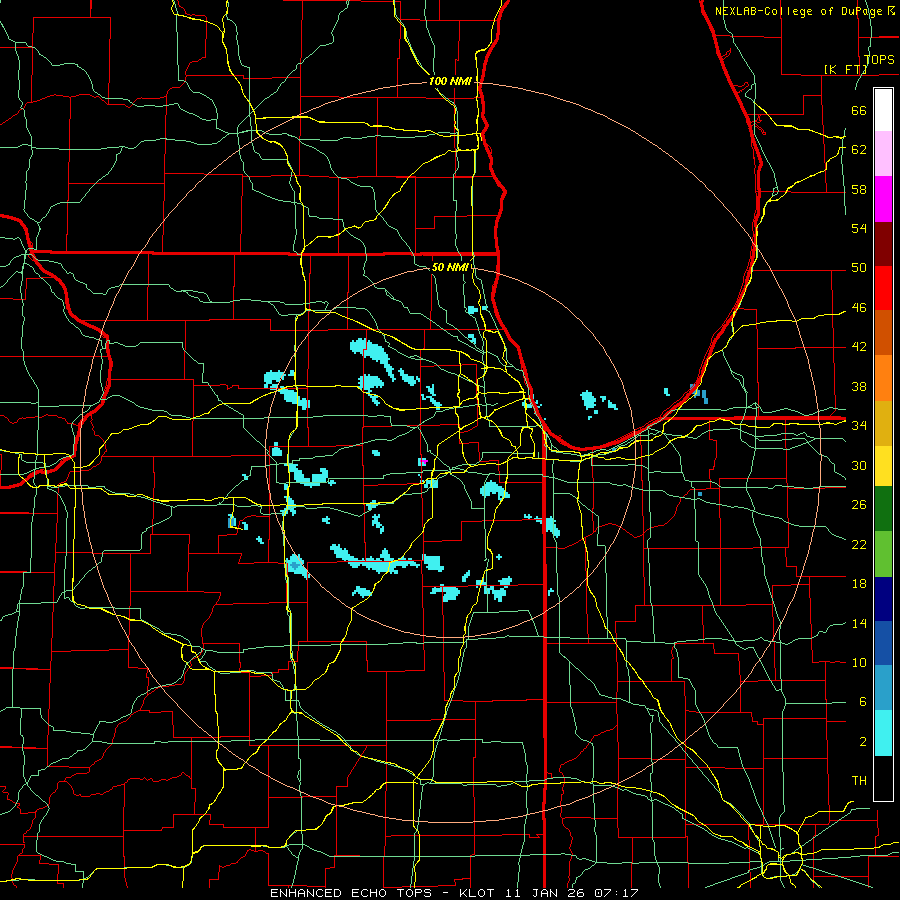
Task: Click the '46' legend value
Action: [x=859, y=308]
